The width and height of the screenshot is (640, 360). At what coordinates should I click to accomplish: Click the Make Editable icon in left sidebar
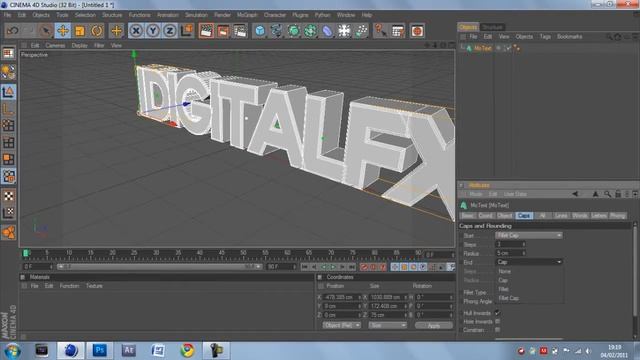click(8, 53)
